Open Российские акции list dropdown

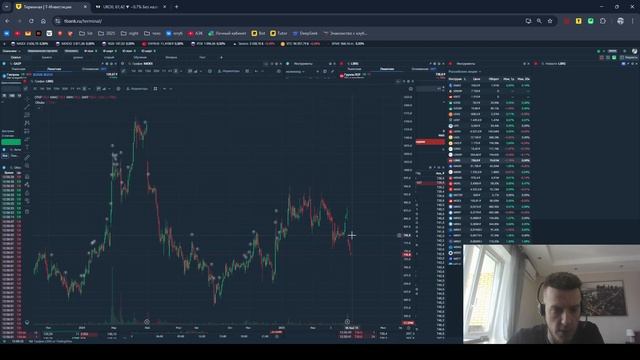pyautogui.click(x=465, y=71)
